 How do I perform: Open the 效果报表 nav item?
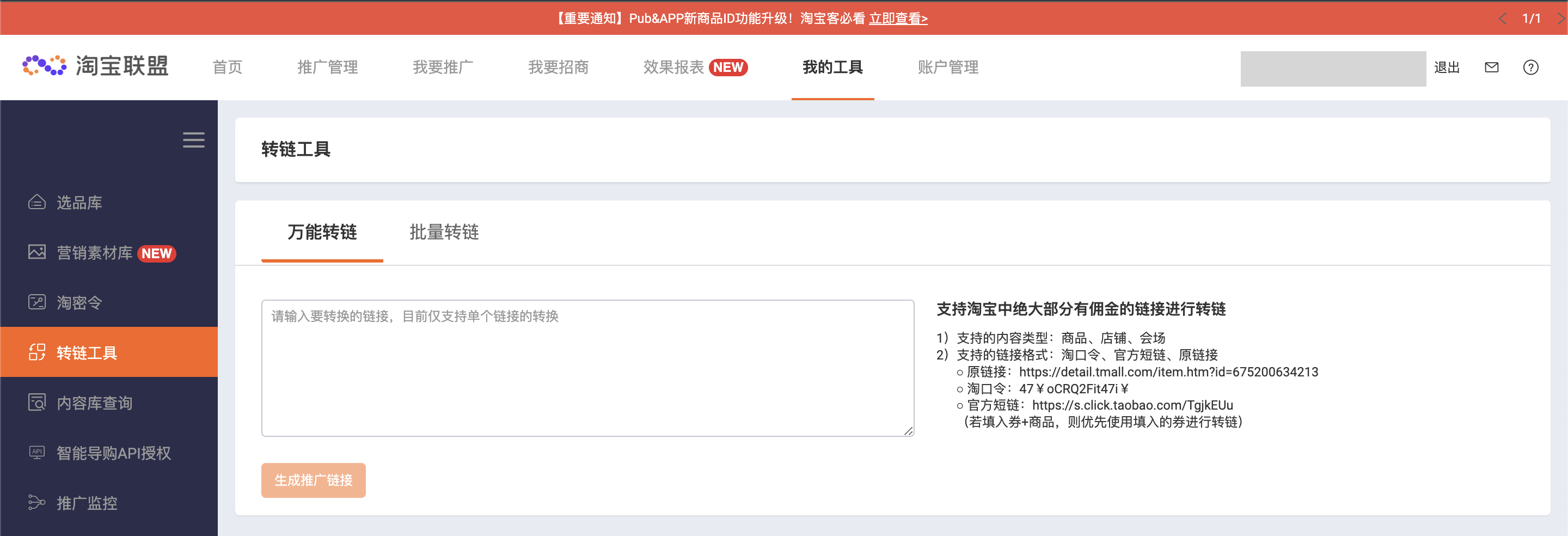(673, 68)
